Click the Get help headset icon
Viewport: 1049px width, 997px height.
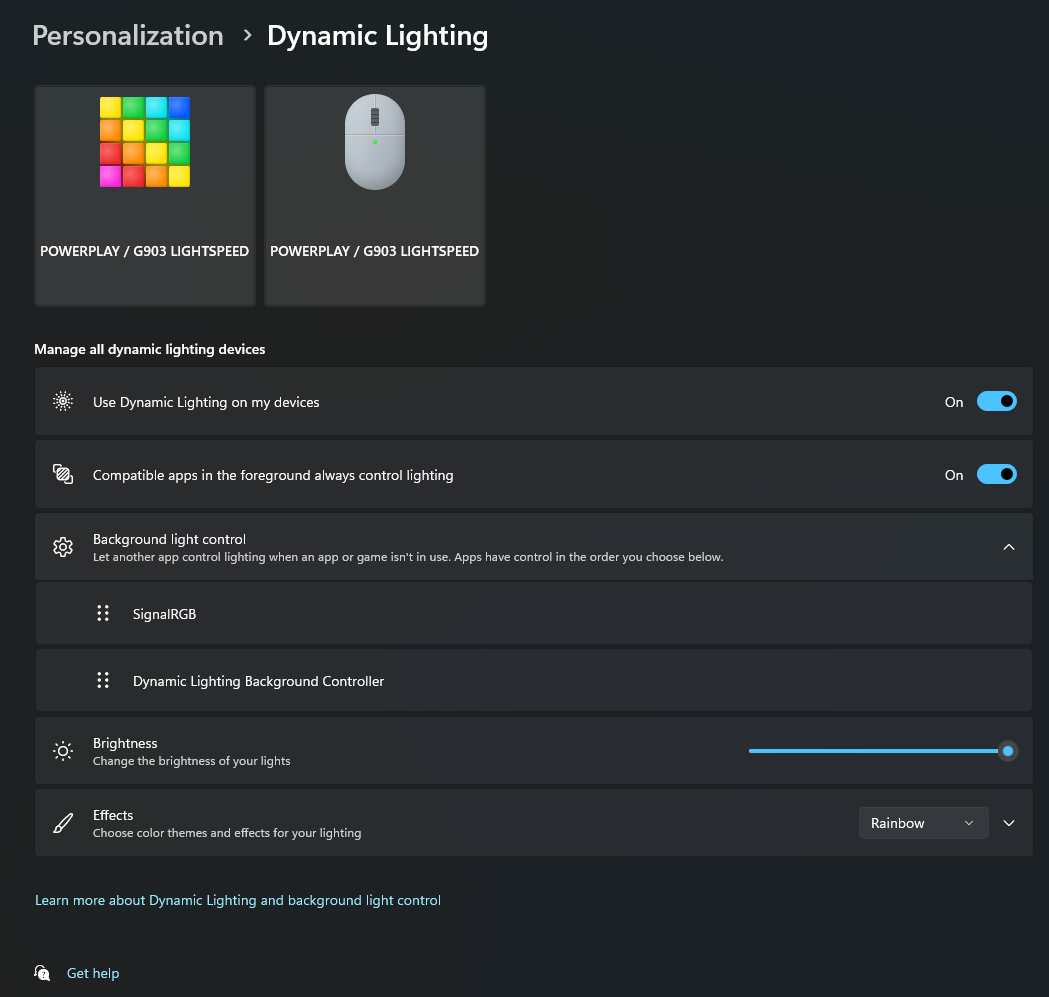coord(42,973)
